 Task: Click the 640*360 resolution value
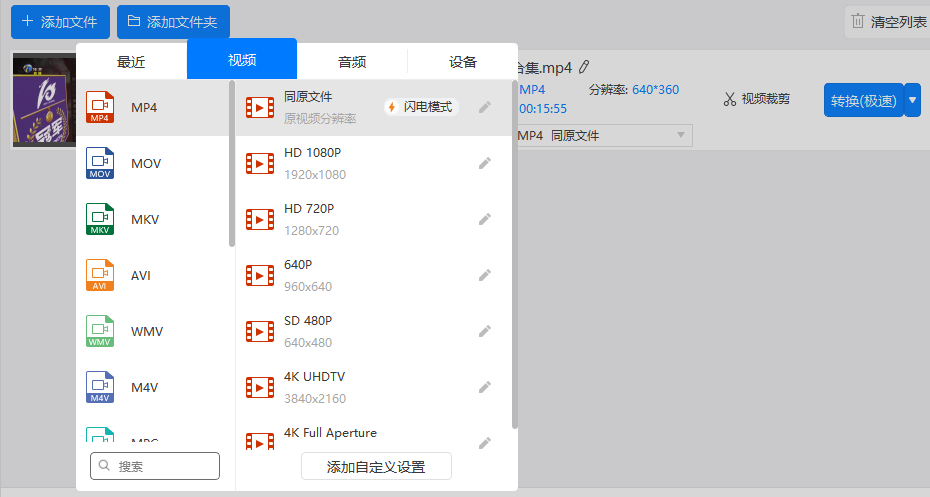pyautogui.click(x=655, y=90)
